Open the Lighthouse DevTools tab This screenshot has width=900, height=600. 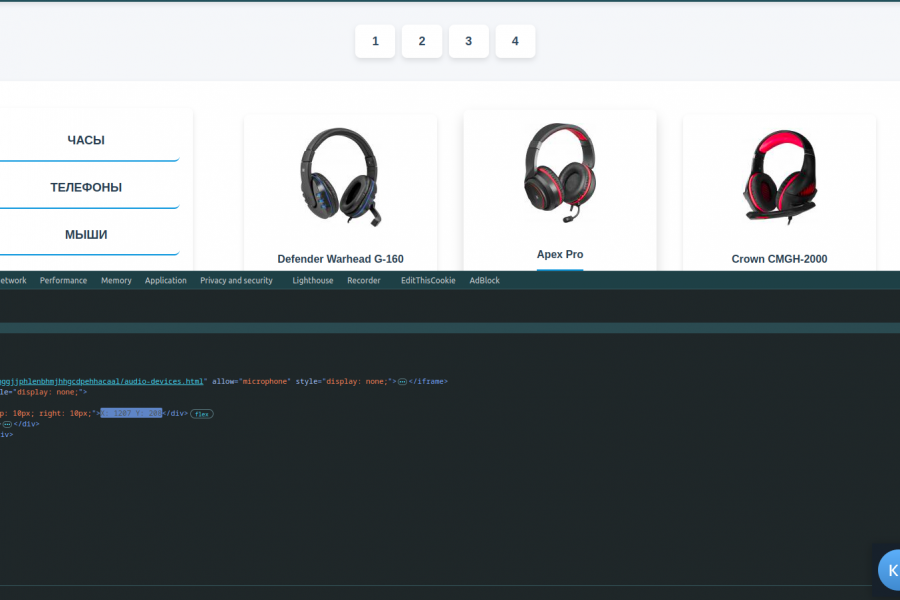312,280
